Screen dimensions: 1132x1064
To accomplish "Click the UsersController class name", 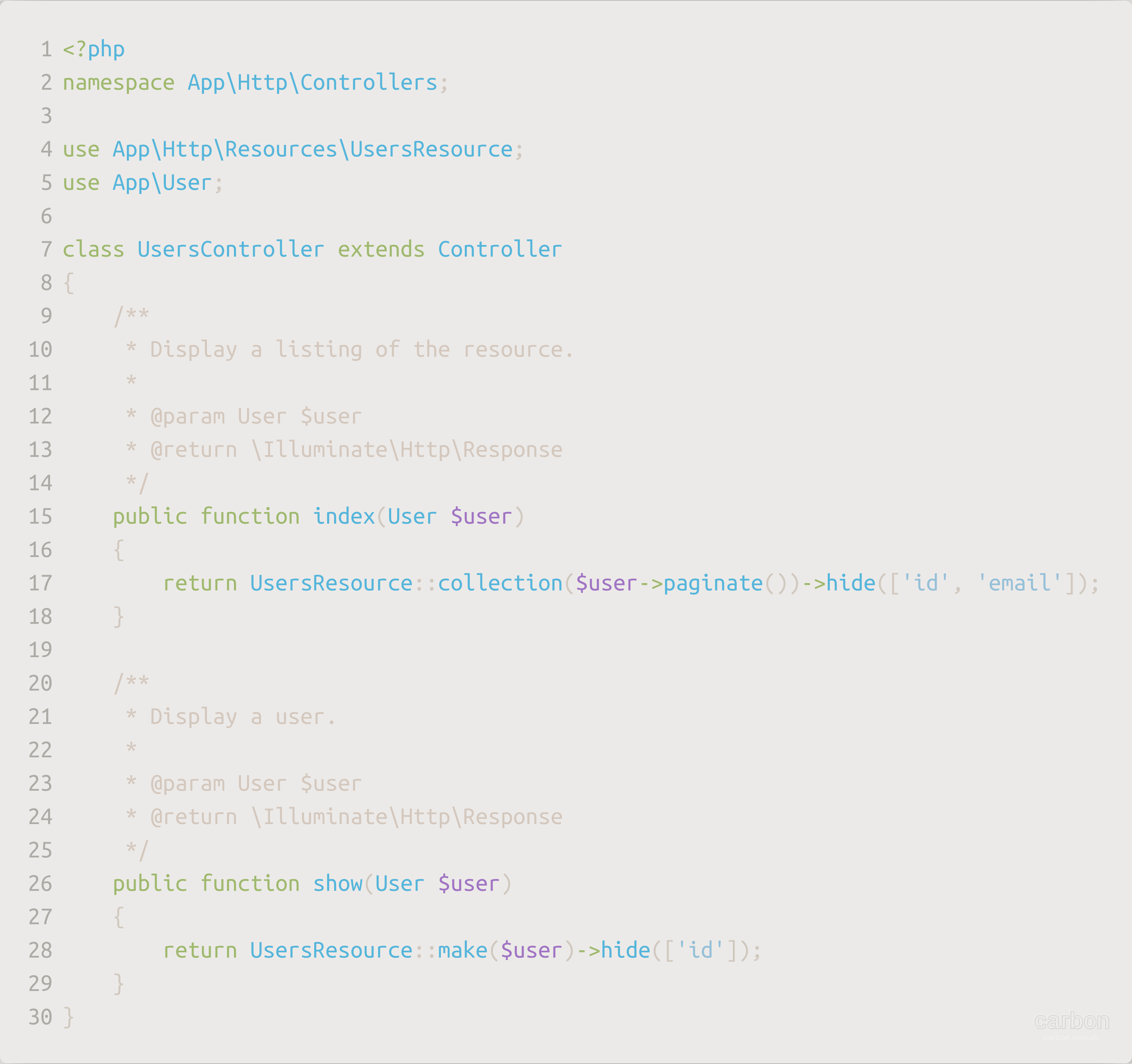I will pyautogui.click(x=231, y=249).
